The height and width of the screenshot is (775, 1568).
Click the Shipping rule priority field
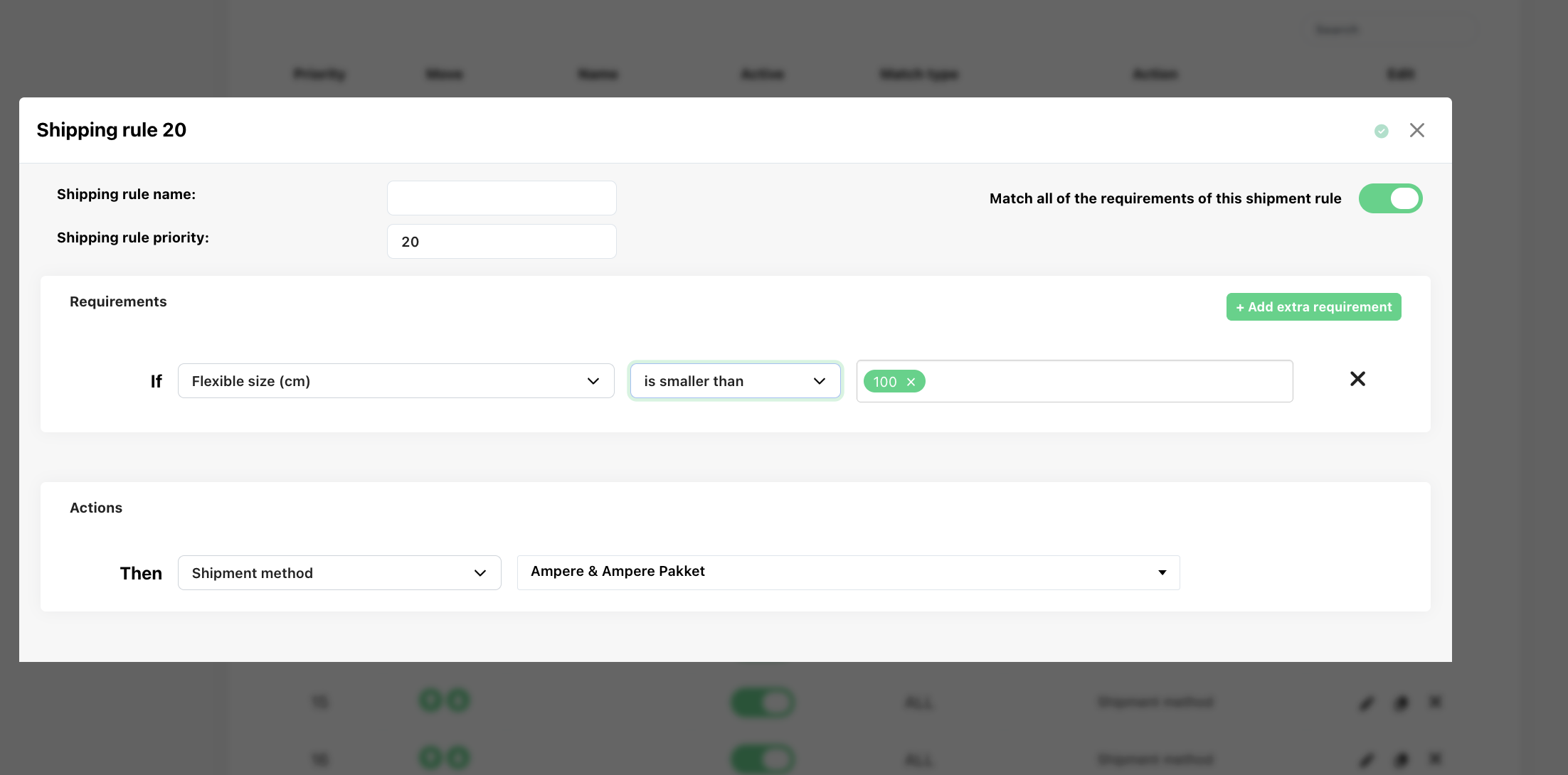pyautogui.click(x=502, y=242)
